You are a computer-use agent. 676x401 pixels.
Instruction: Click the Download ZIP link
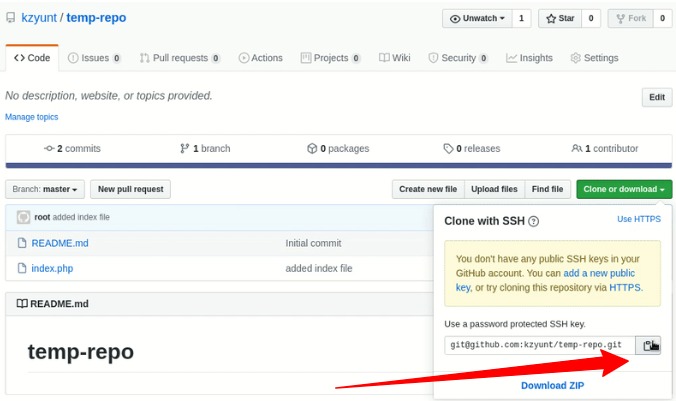(552, 385)
